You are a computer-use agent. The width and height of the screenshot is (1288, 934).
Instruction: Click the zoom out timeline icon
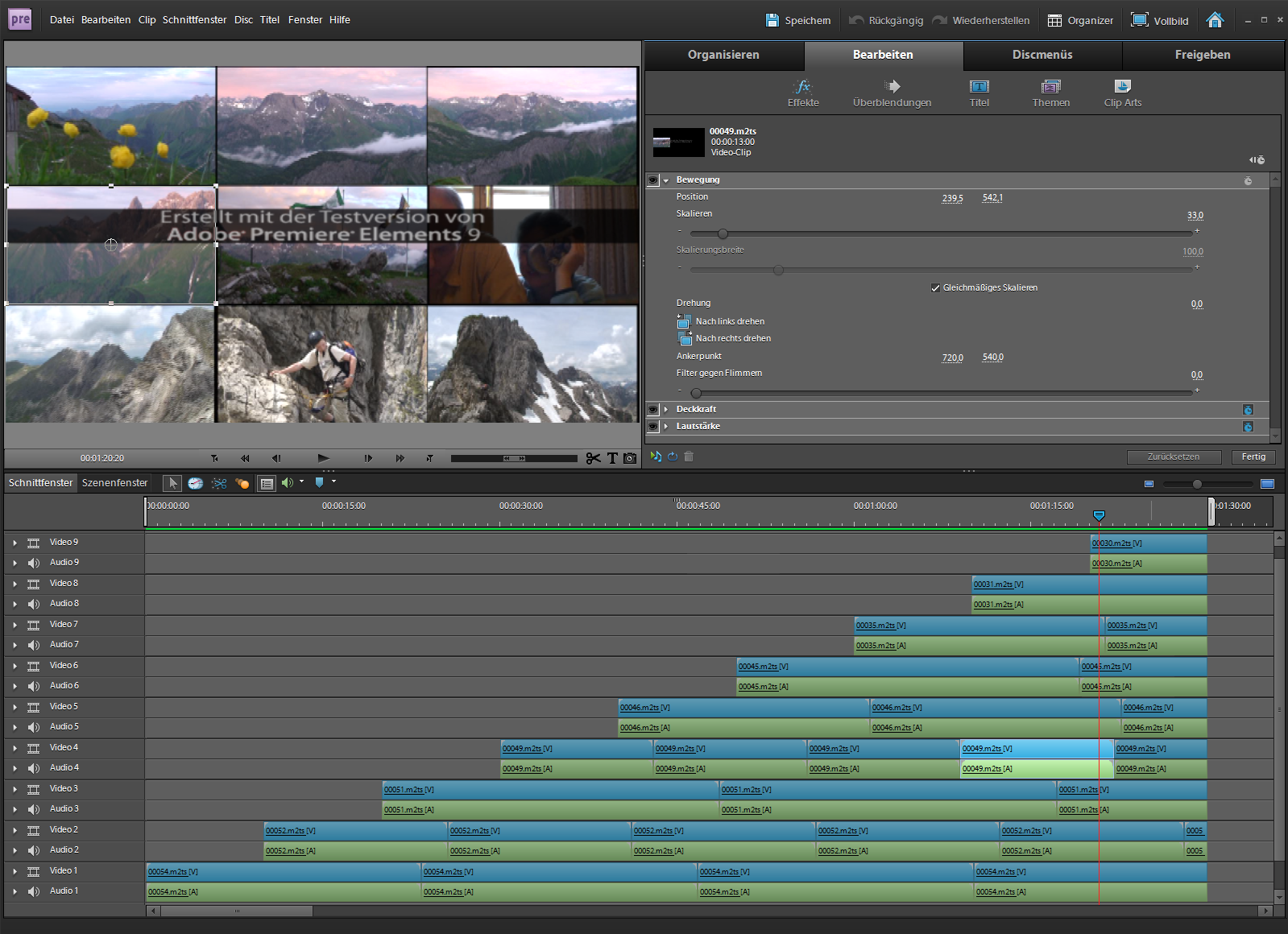coord(1149,484)
